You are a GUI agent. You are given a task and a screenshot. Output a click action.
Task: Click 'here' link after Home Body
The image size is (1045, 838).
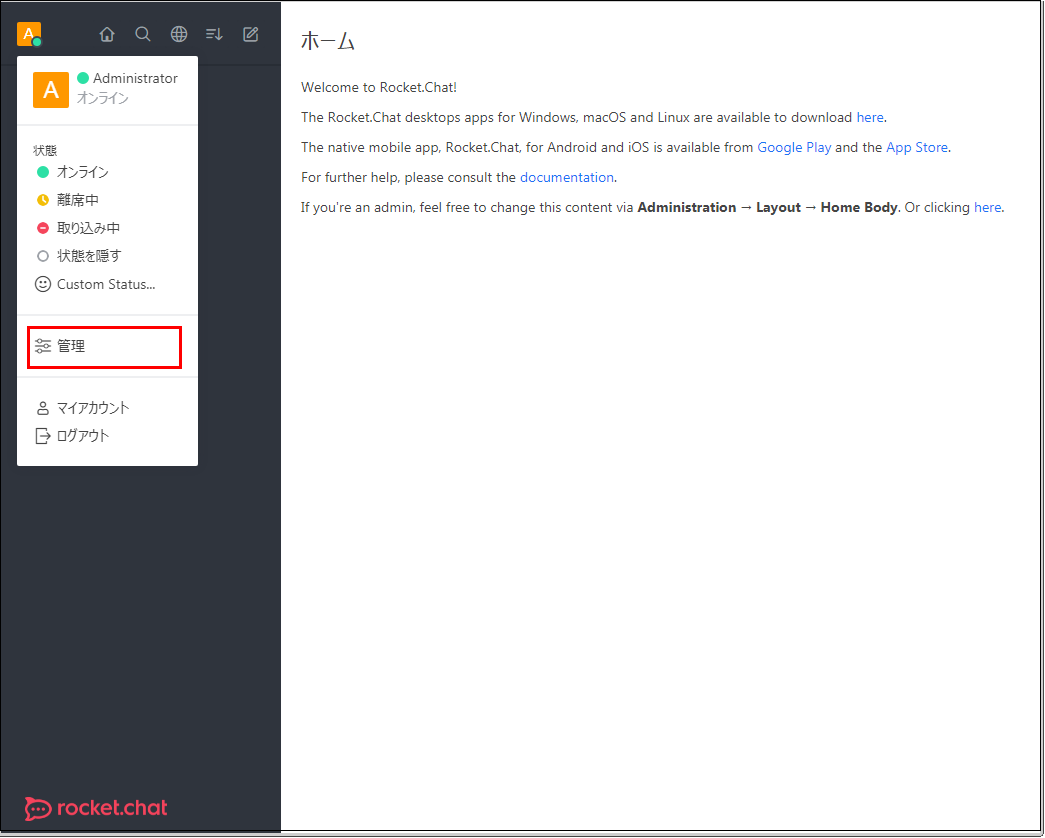point(987,207)
